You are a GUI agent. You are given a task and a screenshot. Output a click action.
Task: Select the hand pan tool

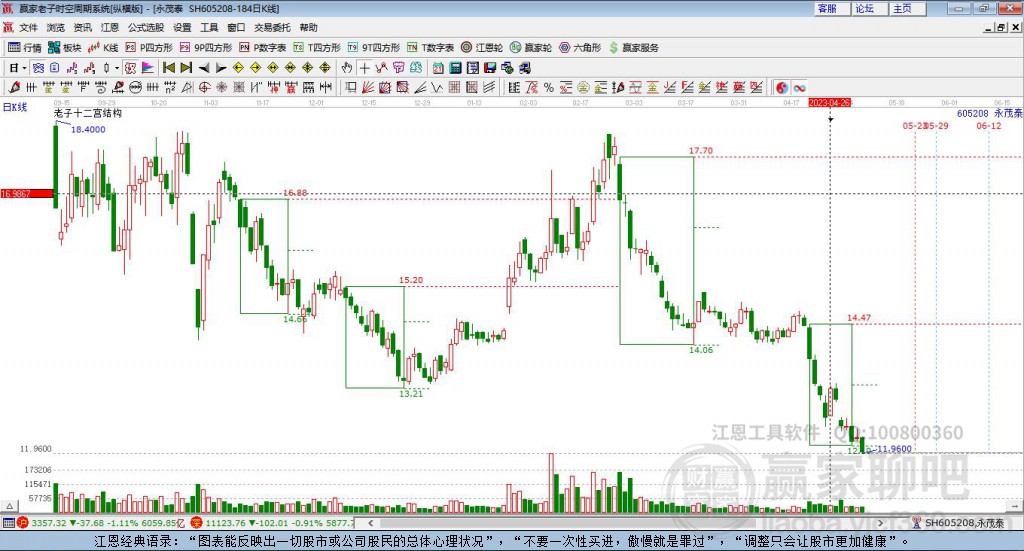(347, 68)
